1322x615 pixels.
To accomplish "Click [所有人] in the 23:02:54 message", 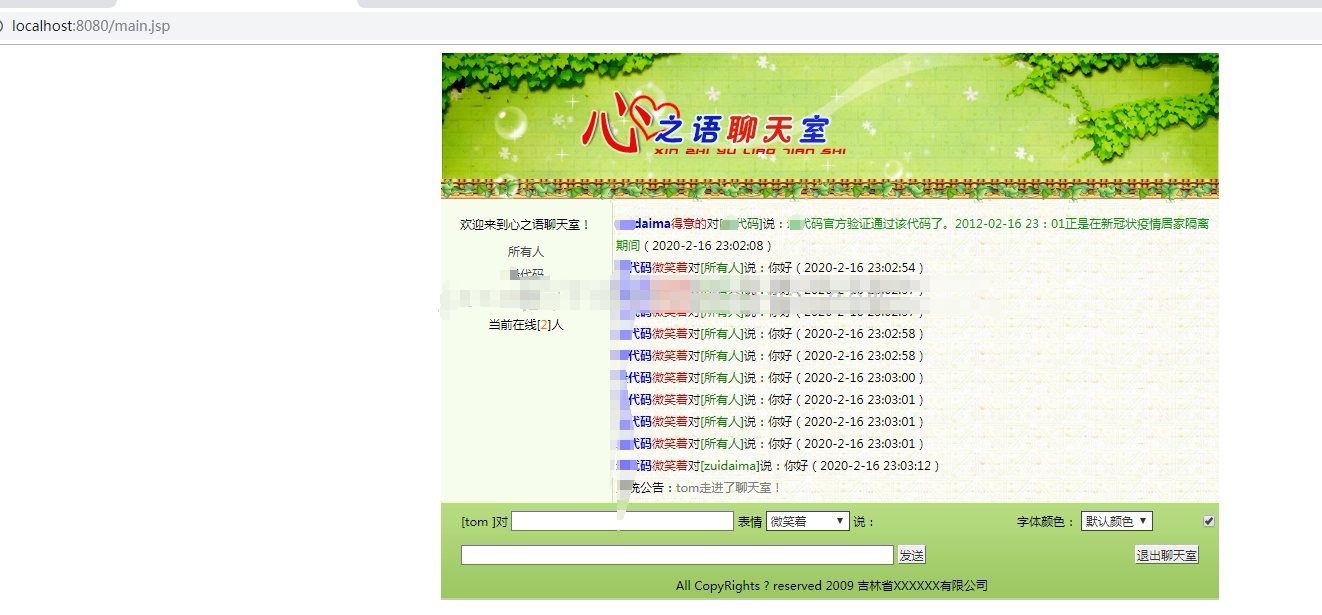I will (721, 268).
